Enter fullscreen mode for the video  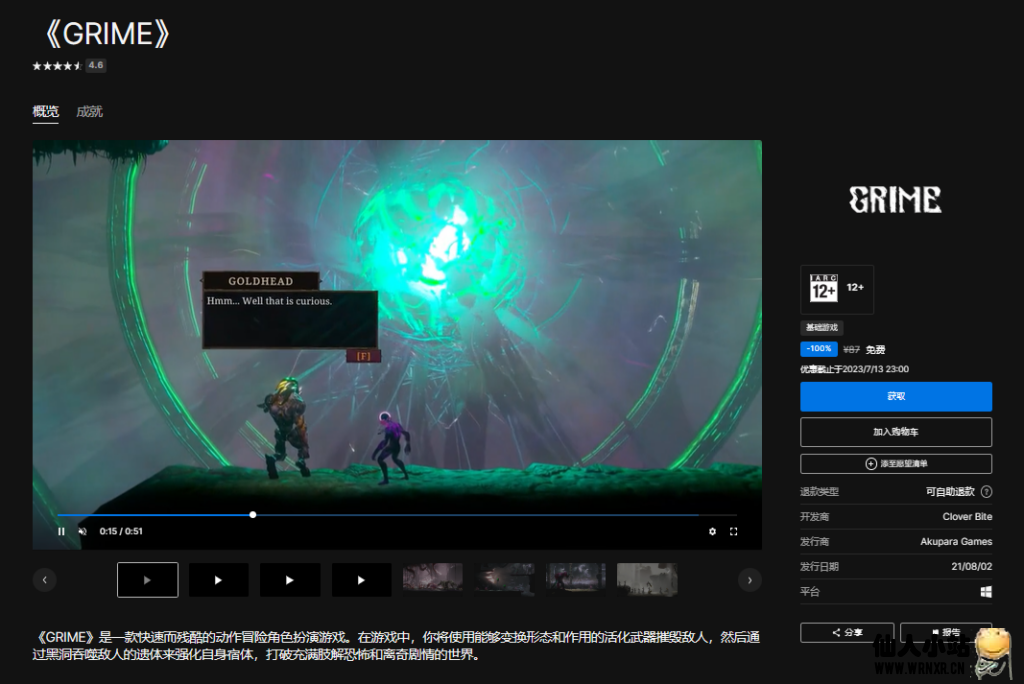click(733, 531)
